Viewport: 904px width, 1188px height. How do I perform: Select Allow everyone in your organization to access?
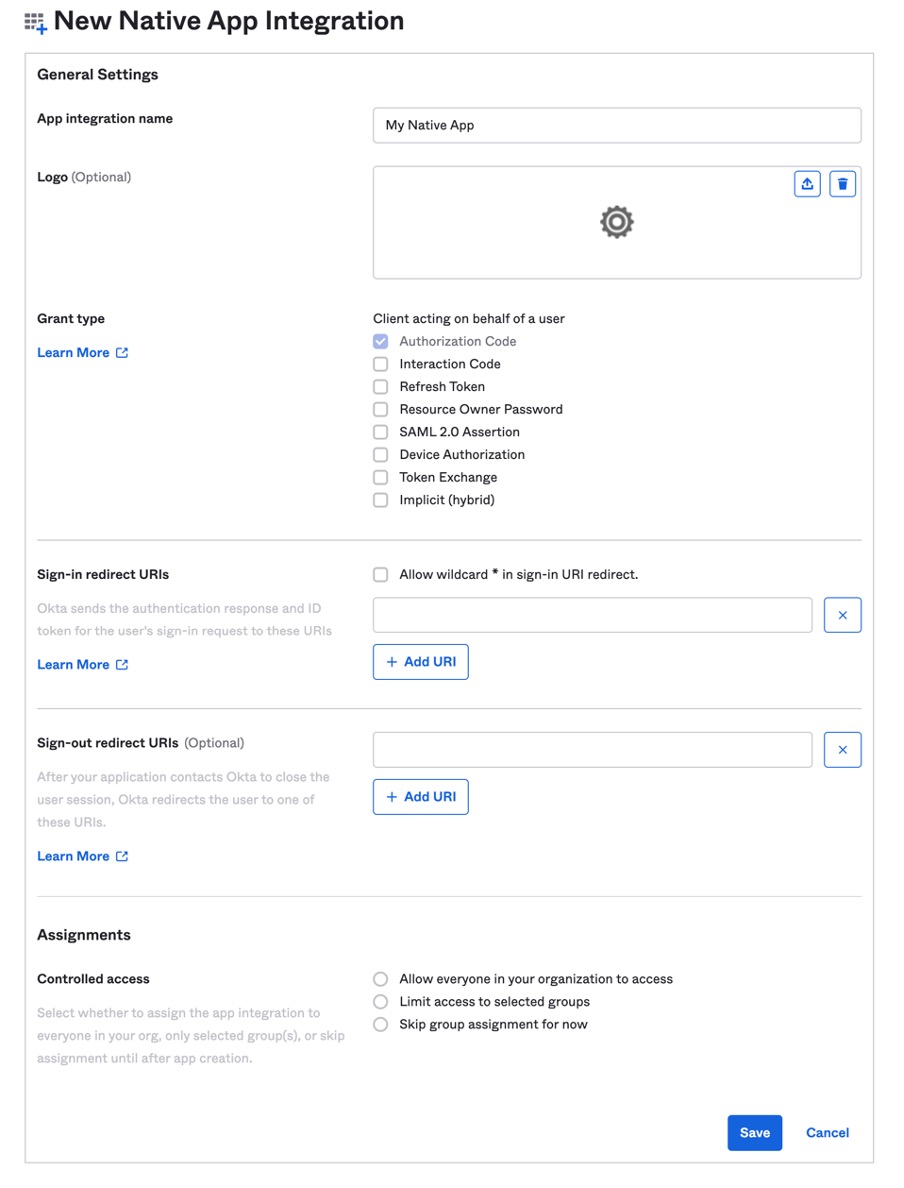[x=381, y=979]
